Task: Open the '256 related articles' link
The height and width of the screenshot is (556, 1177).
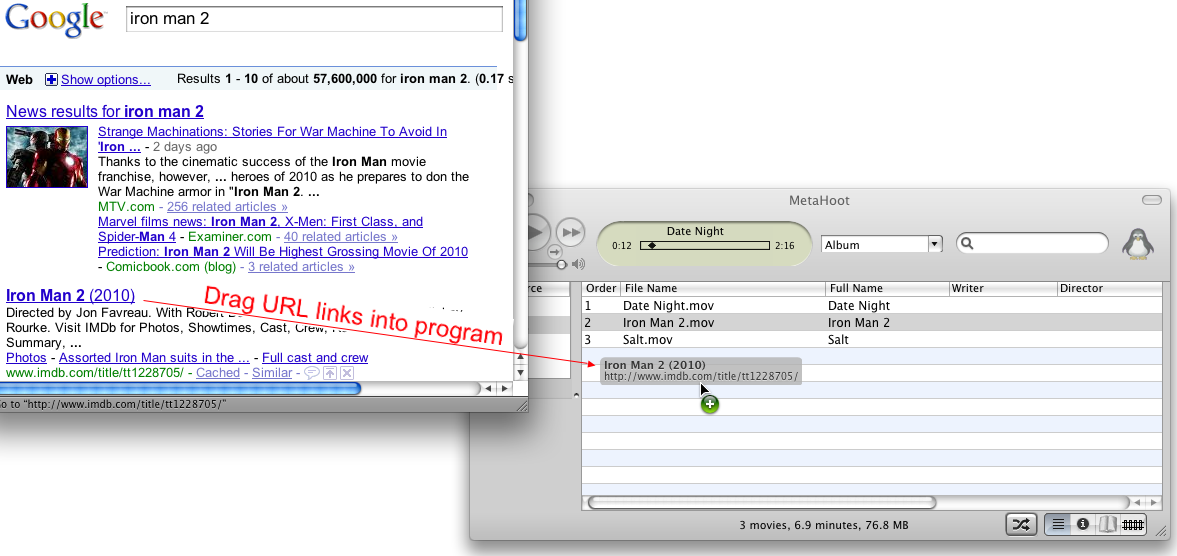Action: click(x=227, y=206)
